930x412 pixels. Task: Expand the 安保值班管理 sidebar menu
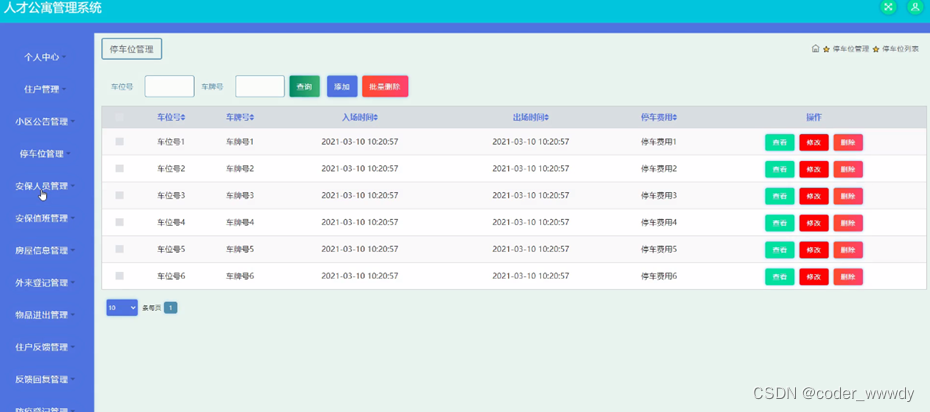pyautogui.click(x=45, y=218)
